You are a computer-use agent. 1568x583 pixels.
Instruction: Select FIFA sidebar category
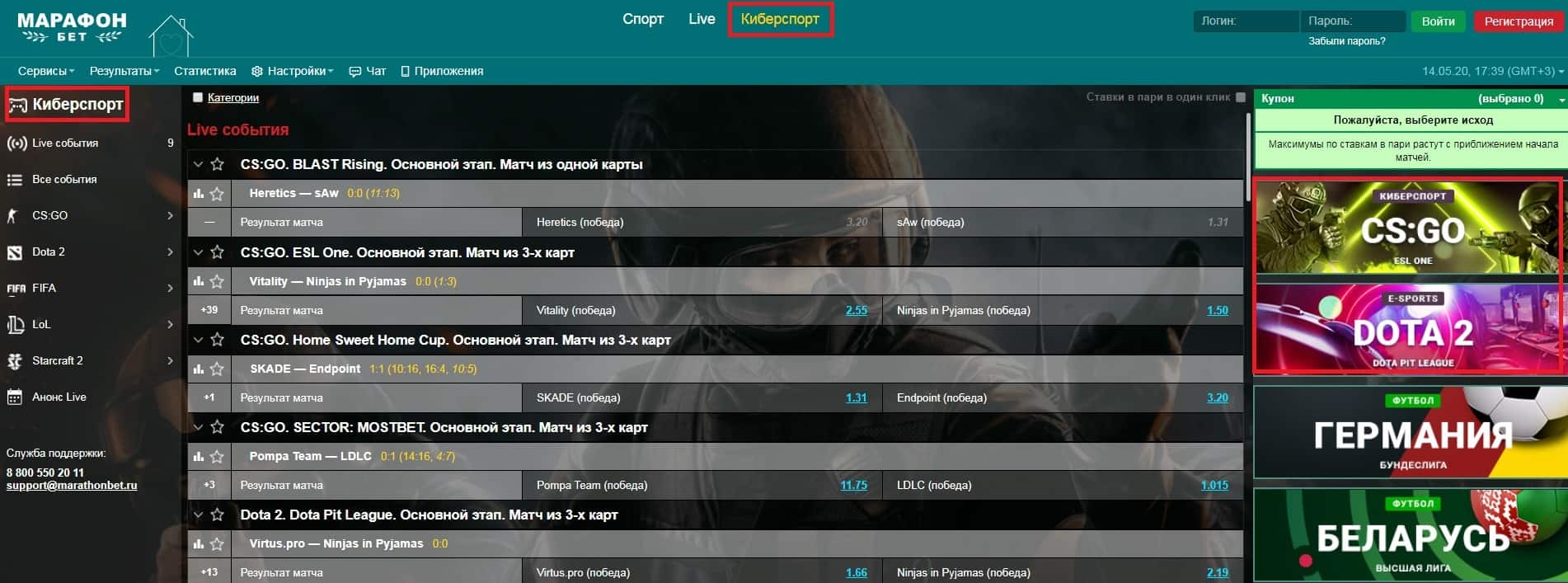pyautogui.click(x=91, y=288)
